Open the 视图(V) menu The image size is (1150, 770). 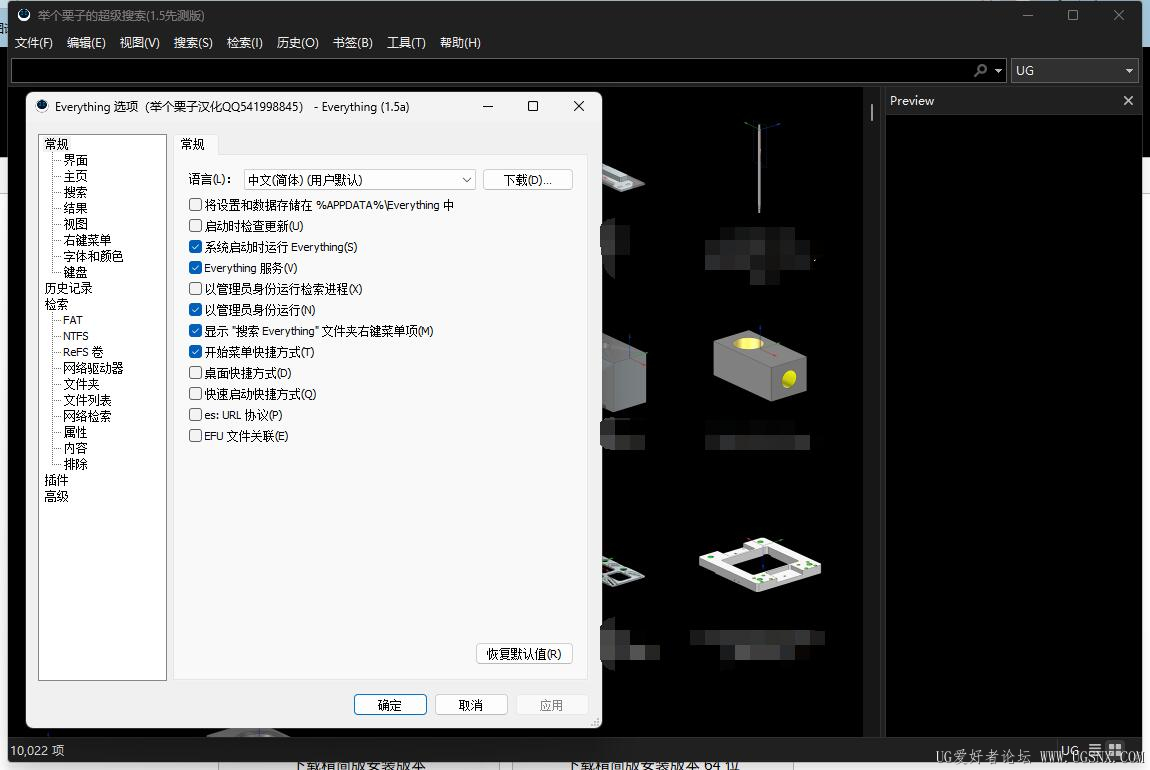pyautogui.click(x=139, y=43)
